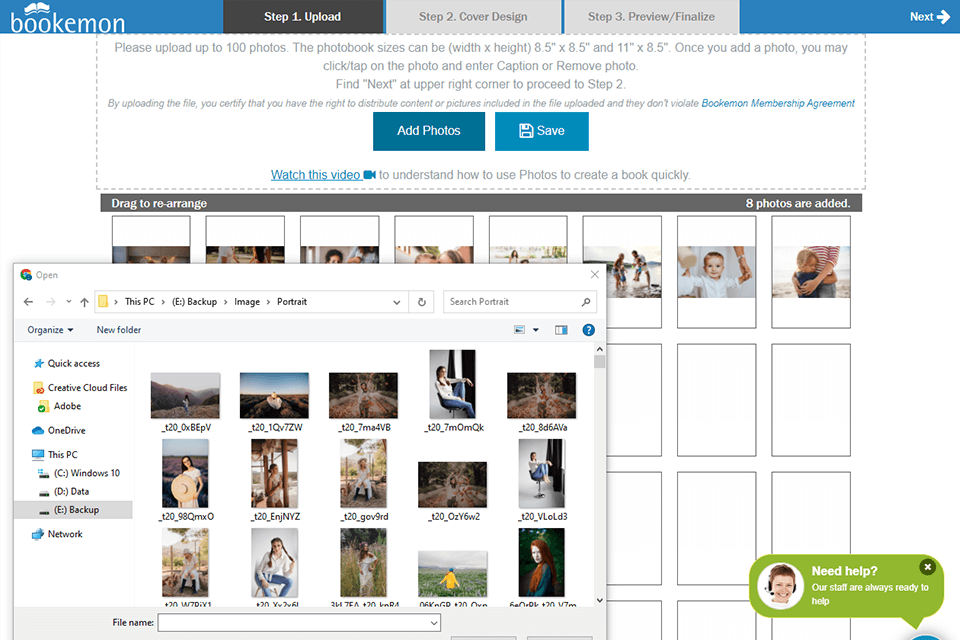Select the yellow raincoat field photo
The image size is (960, 640).
tap(452, 574)
